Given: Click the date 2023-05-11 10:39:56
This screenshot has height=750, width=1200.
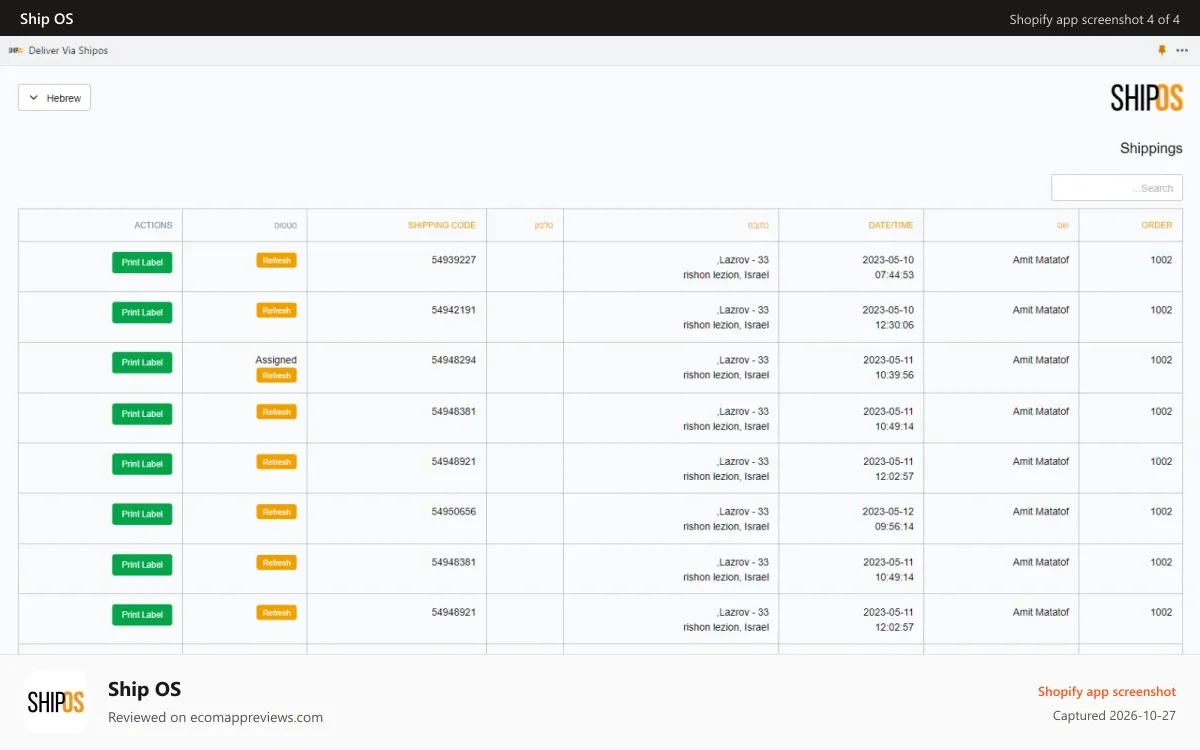Looking at the screenshot, I should coord(888,367).
